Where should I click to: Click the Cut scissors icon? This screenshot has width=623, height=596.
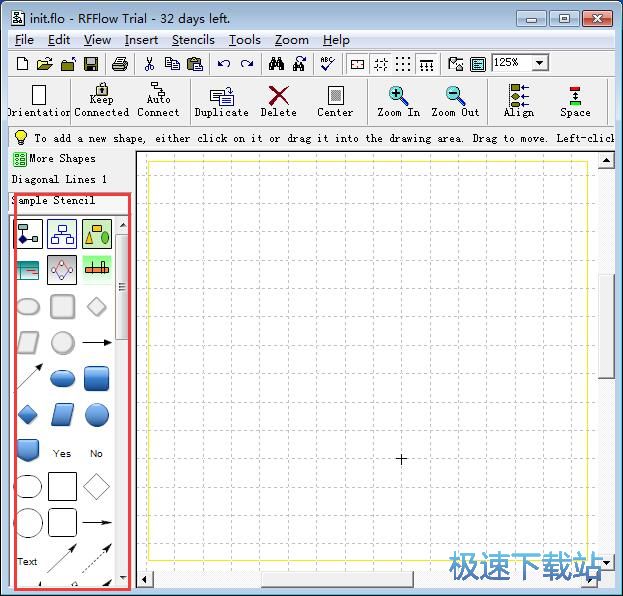pyautogui.click(x=149, y=64)
